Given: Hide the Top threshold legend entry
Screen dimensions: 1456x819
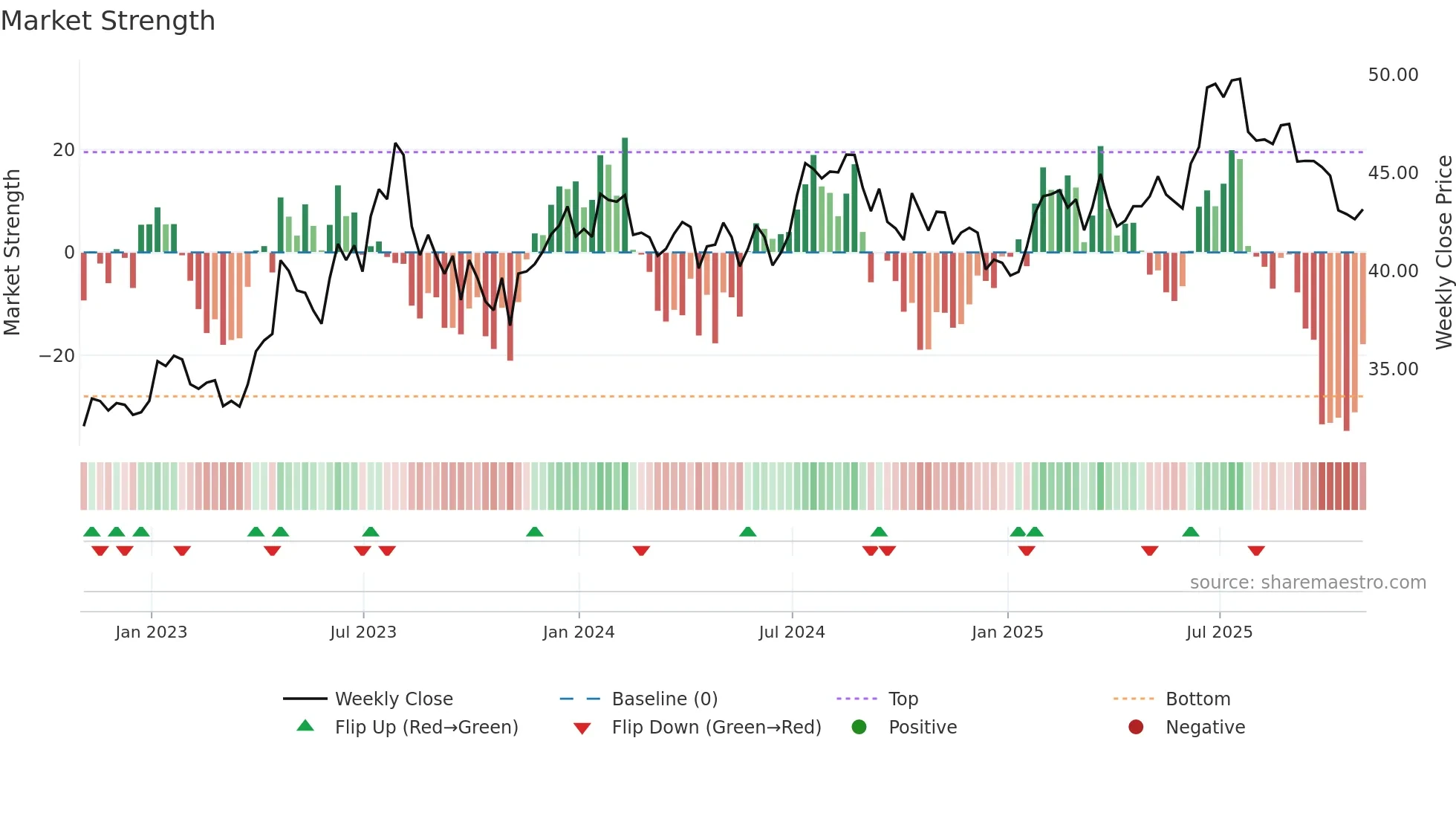Looking at the screenshot, I should click(x=903, y=699).
